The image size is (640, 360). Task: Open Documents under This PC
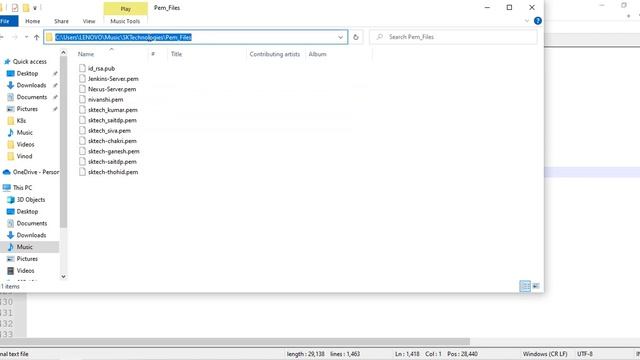(31, 223)
